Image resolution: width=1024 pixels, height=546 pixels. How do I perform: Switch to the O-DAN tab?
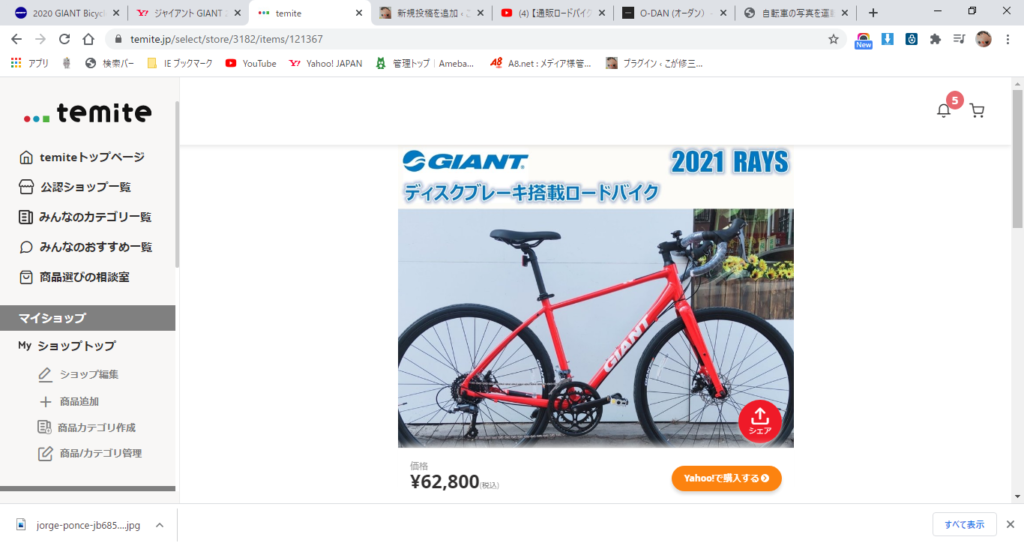tap(674, 13)
